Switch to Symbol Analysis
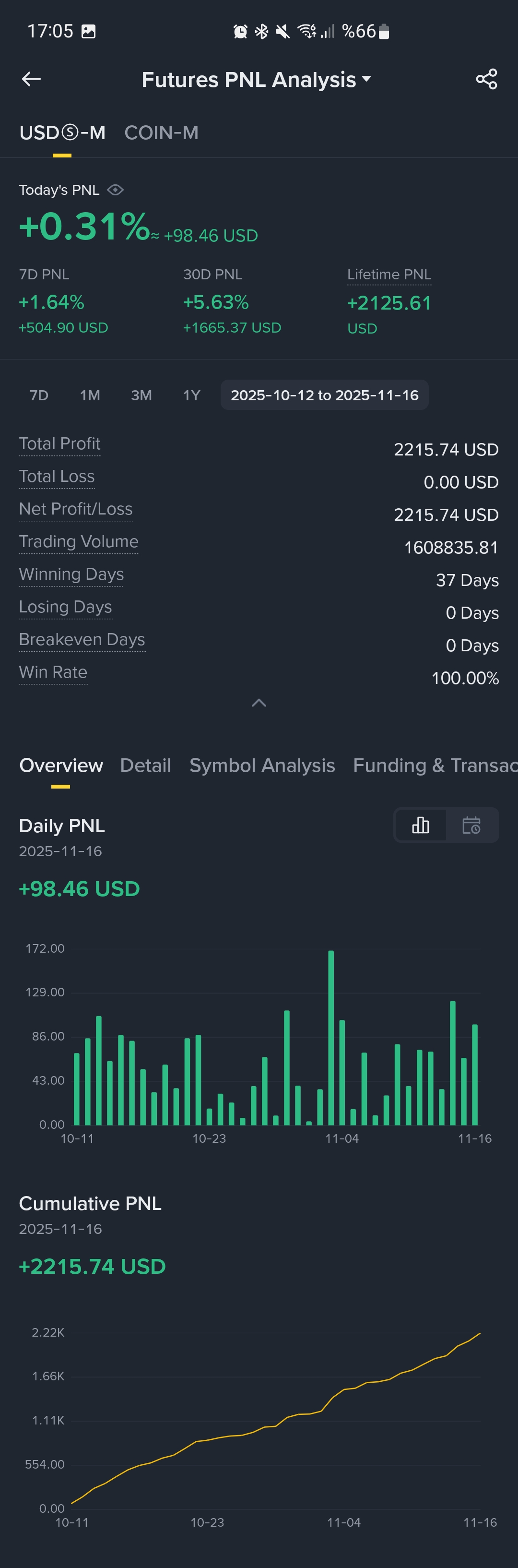 (261, 765)
